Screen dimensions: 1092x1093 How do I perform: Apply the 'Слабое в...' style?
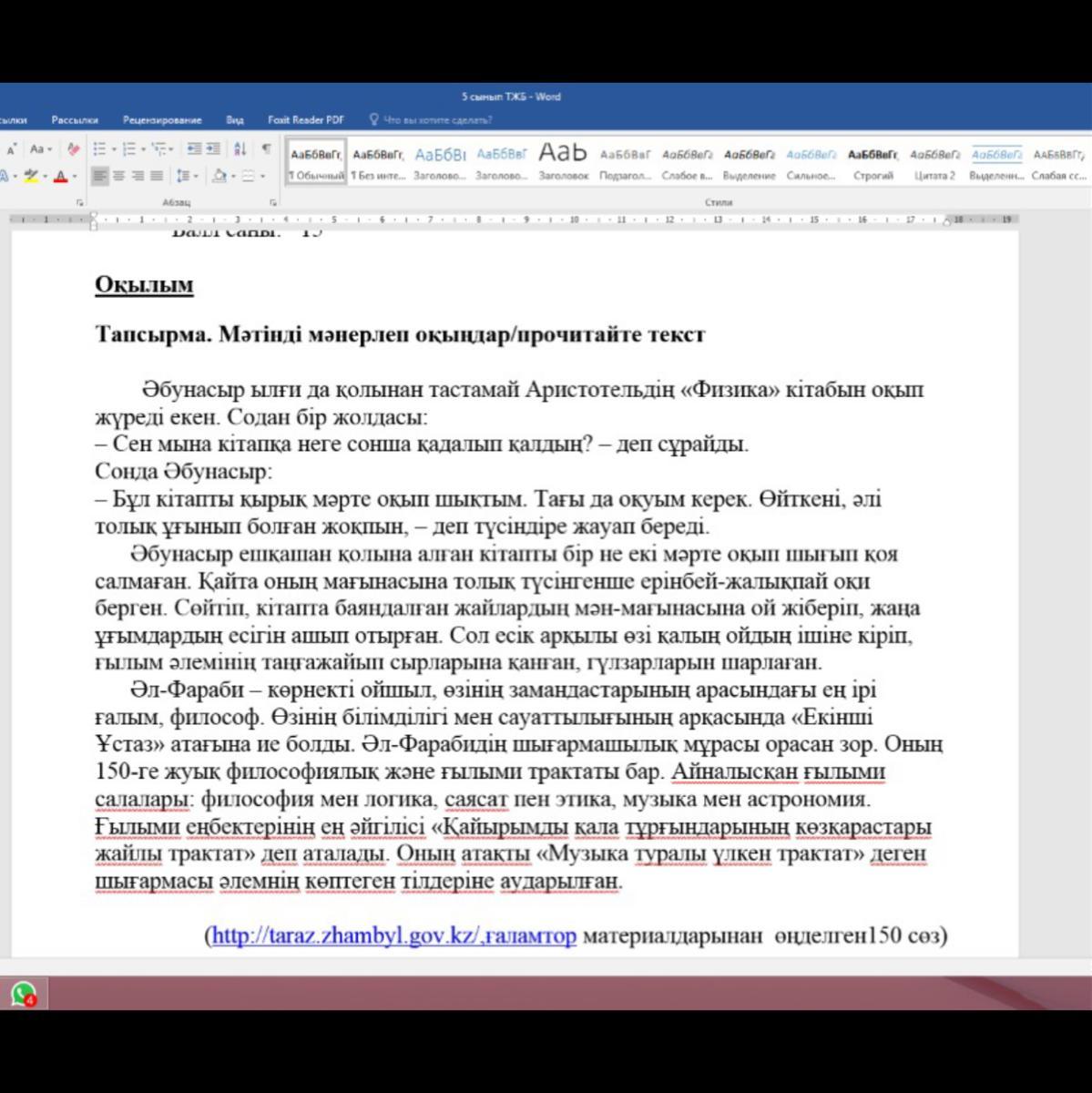[x=687, y=161]
